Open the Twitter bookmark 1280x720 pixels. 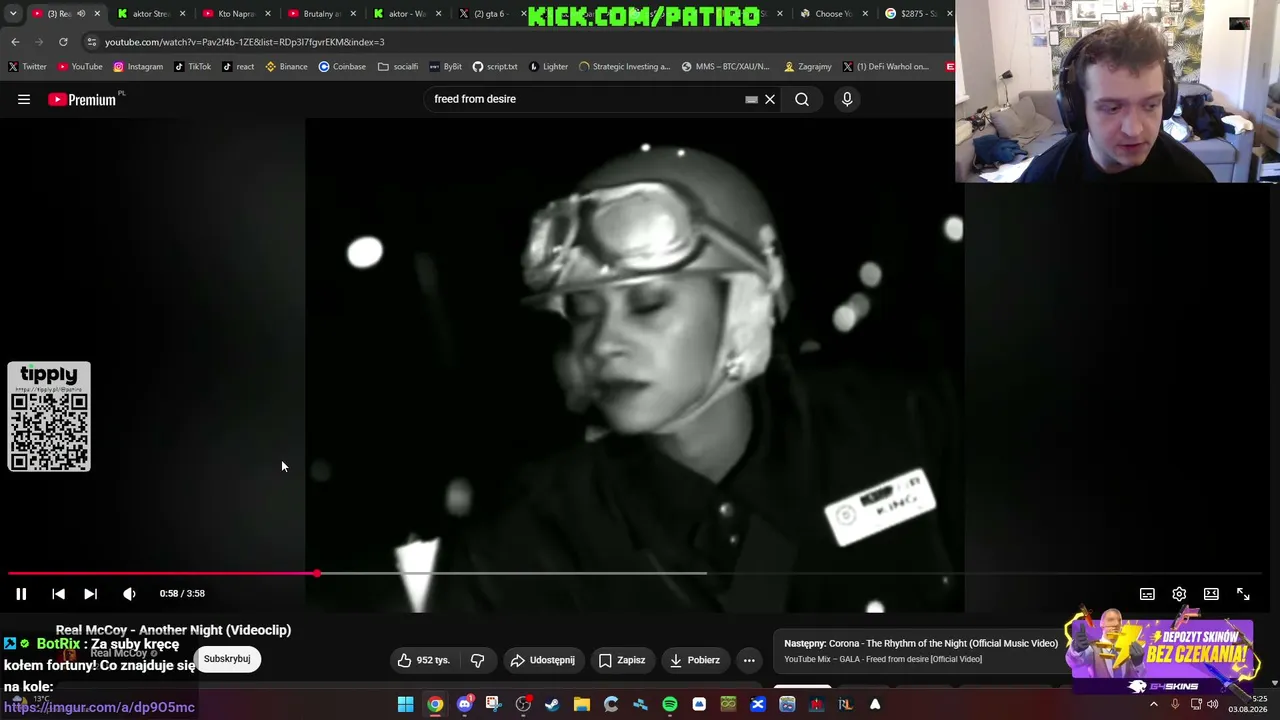coord(27,67)
